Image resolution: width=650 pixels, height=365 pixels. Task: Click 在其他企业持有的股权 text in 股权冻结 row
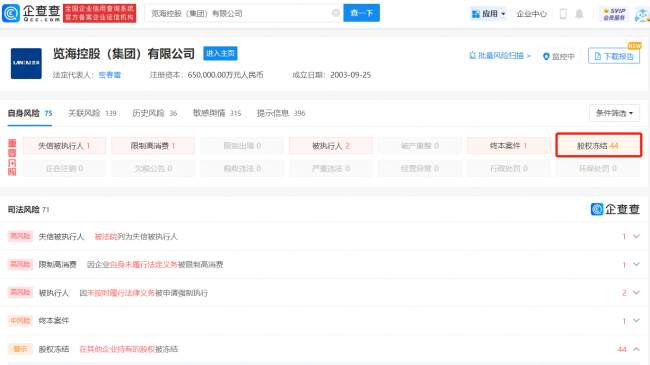coord(117,349)
